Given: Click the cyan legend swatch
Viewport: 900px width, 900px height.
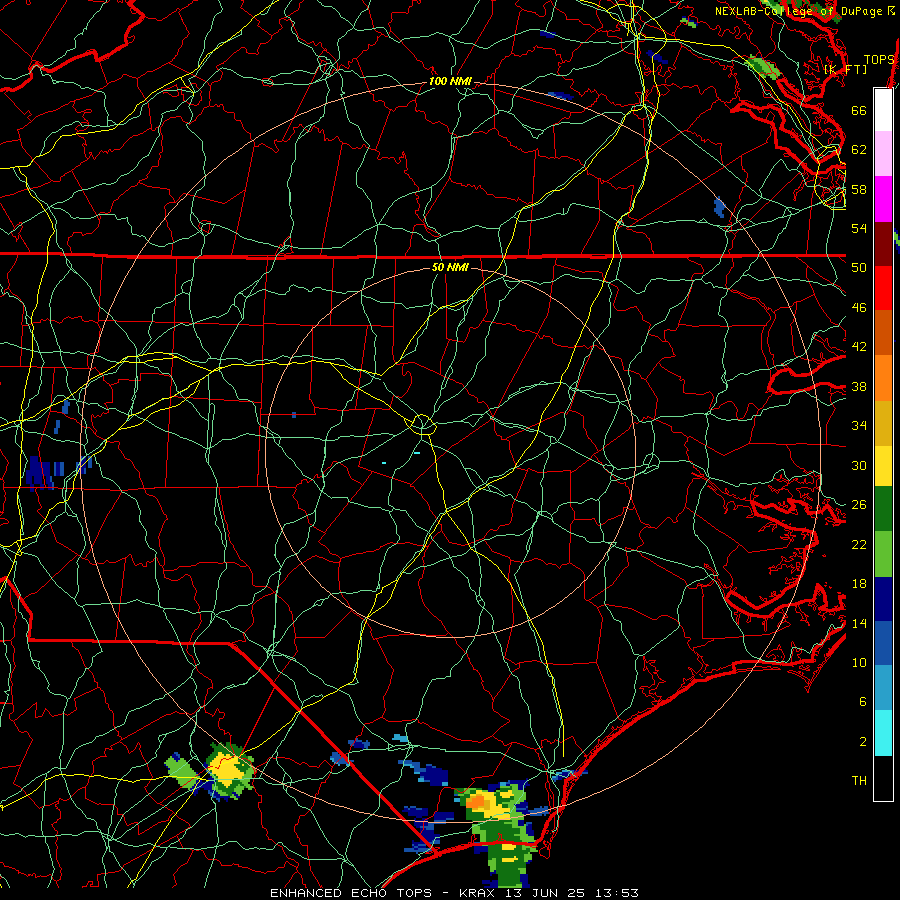Looking at the screenshot, I should pos(883,733).
